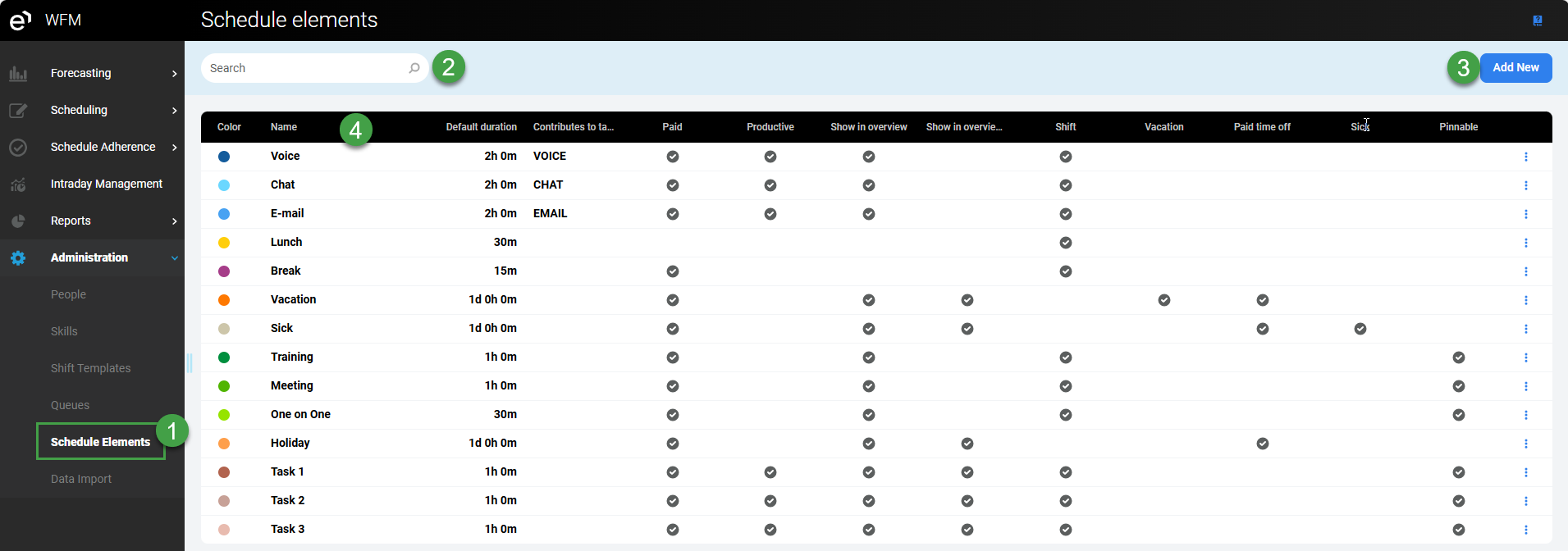This screenshot has width=1568, height=551.
Task: Click the Add New button
Action: click(x=1515, y=68)
